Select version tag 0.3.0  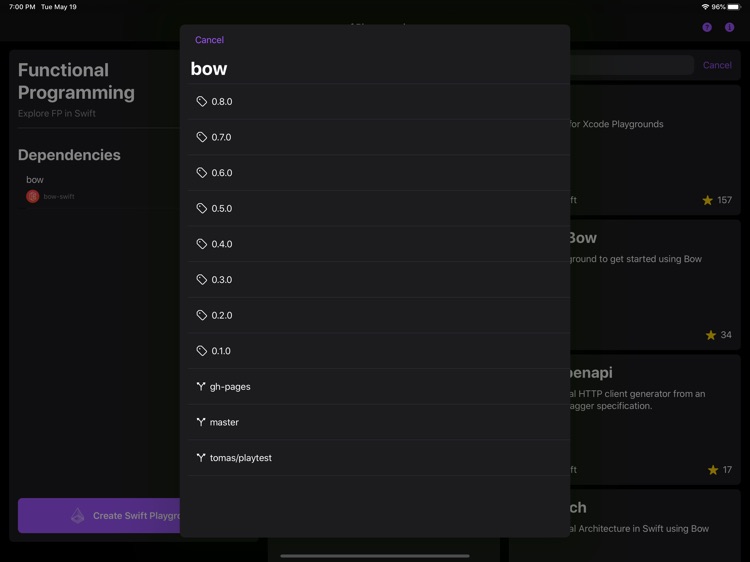pyautogui.click(x=379, y=280)
